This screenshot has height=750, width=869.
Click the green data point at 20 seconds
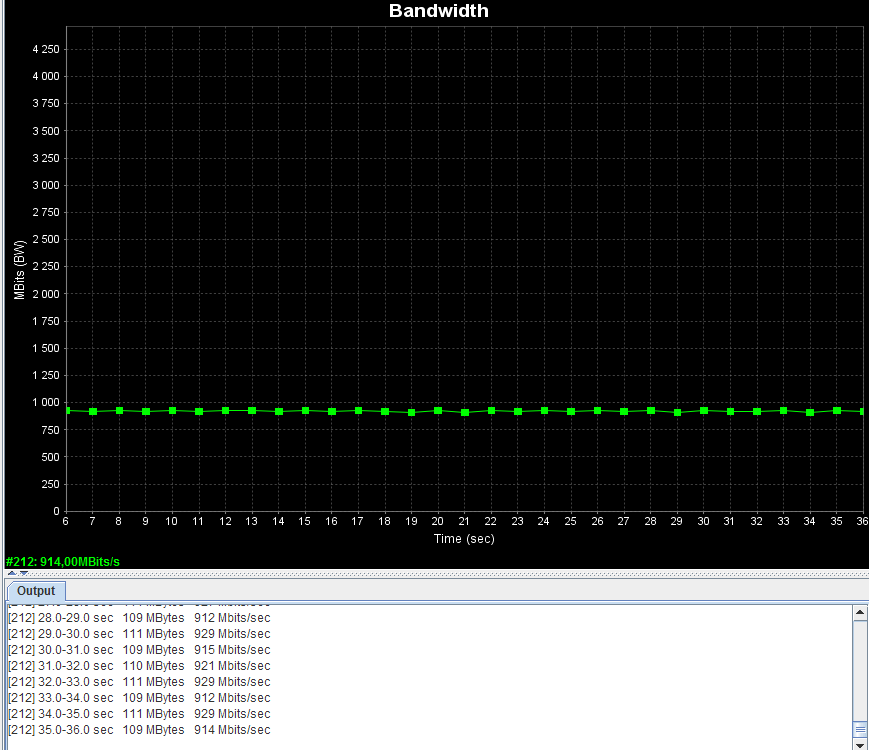(438, 411)
